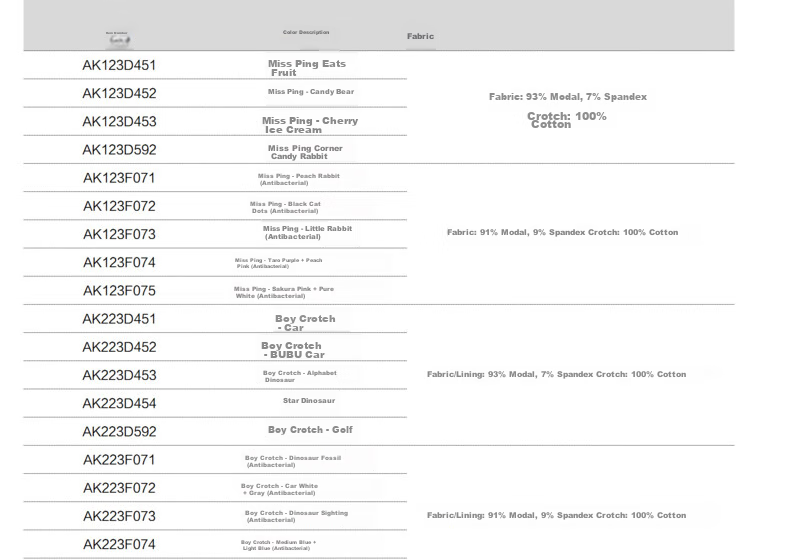Viewport: 790px width, 560px height.
Task: Select item code AK223D592
Action: tap(119, 432)
